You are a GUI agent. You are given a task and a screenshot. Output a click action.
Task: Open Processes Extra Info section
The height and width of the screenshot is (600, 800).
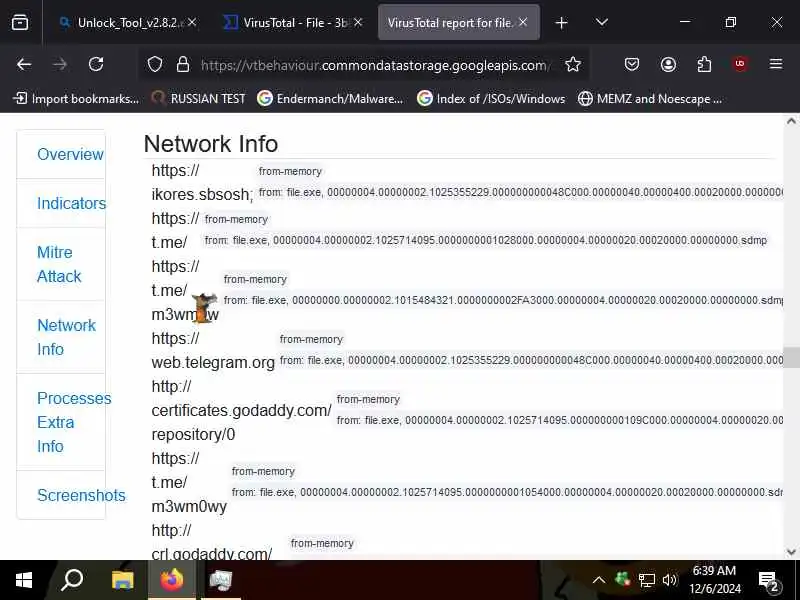74,422
